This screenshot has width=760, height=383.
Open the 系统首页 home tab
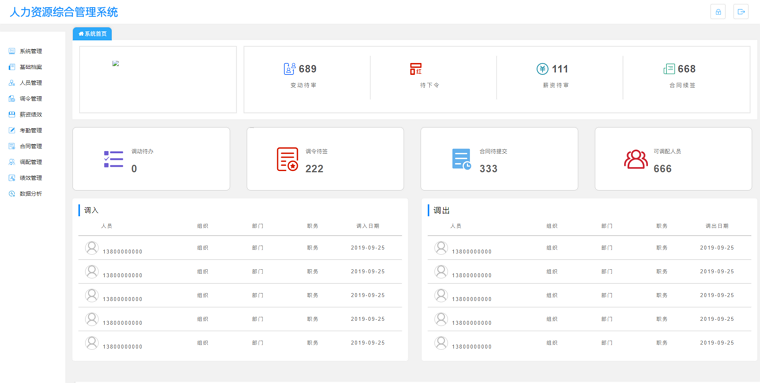pos(93,33)
